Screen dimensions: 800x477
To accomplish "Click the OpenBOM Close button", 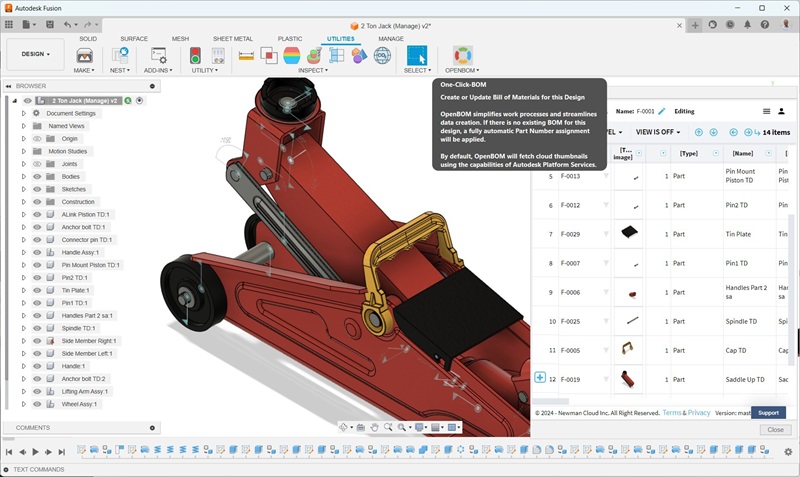I will click(x=775, y=430).
